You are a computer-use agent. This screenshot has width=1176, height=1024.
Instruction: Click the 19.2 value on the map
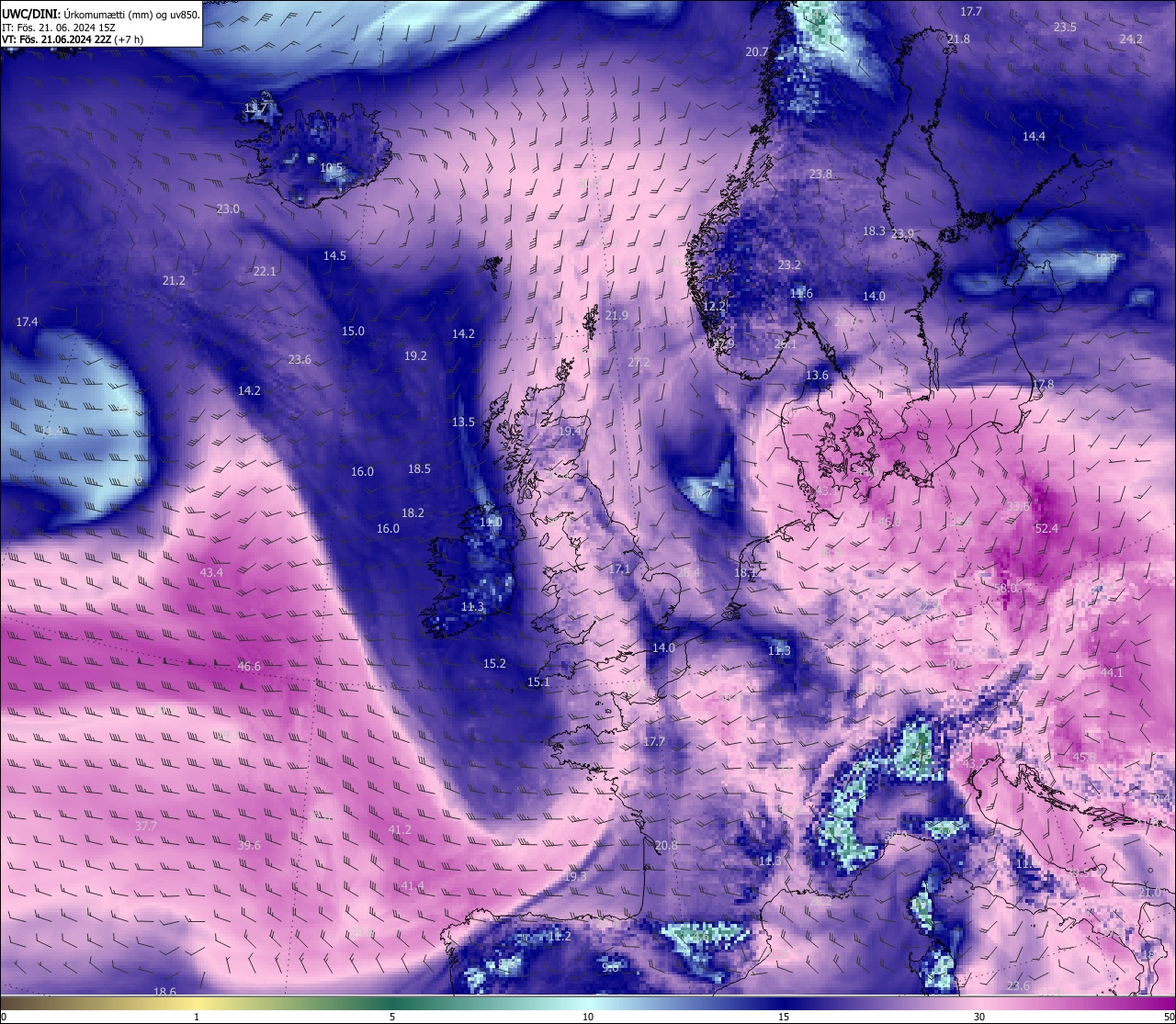(x=415, y=355)
